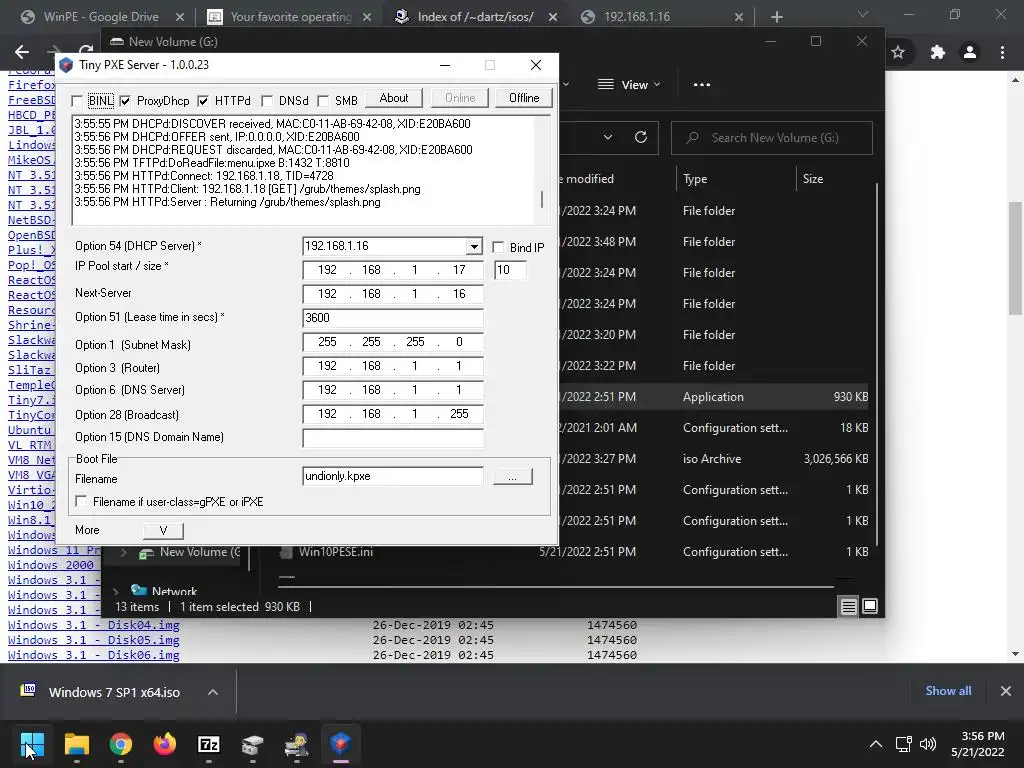The image size is (1024, 768).
Task: Open Google Chrome from the taskbar
Action: pos(121,744)
